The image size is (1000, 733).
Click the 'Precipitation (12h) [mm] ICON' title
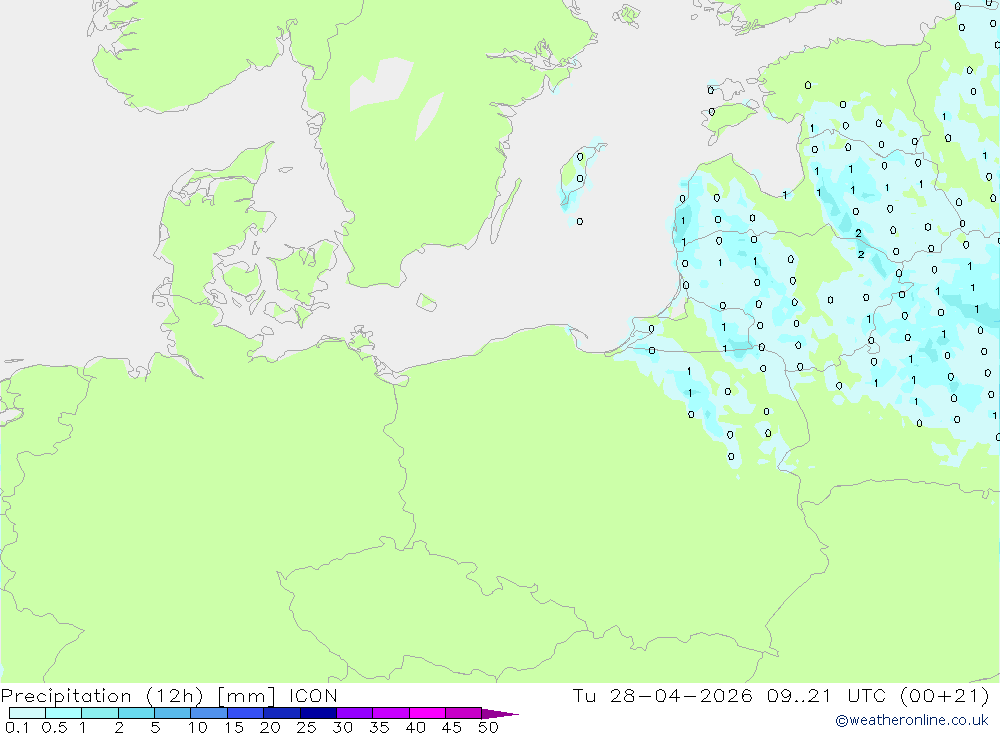pyautogui.click(x=169, y=696)
